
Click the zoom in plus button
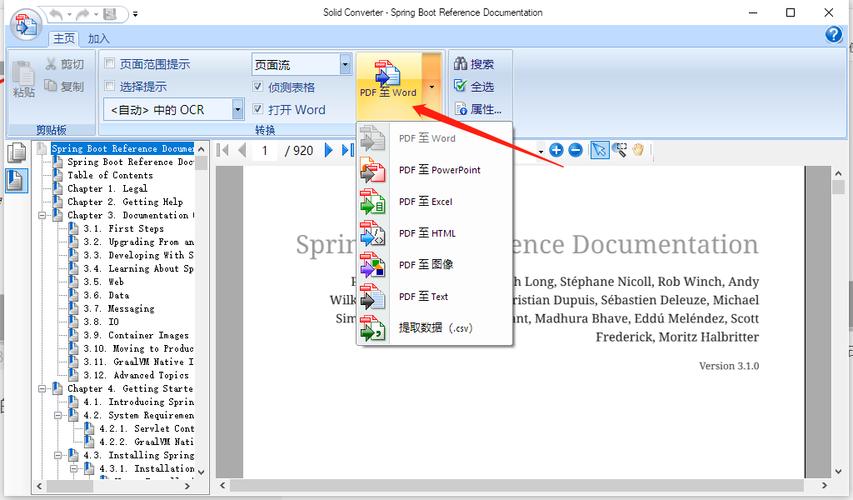coord(556,150)
